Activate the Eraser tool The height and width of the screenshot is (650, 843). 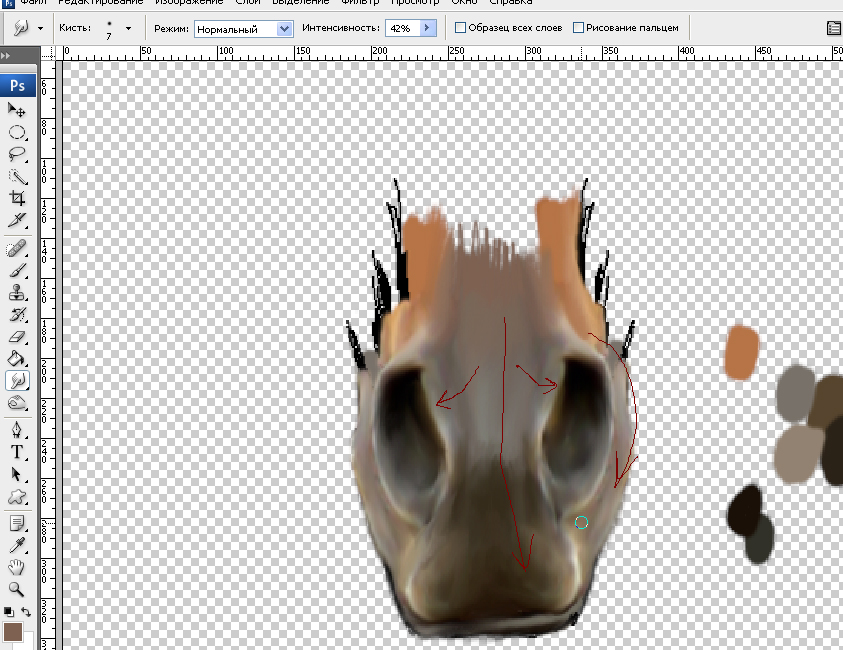click(17, 337)
